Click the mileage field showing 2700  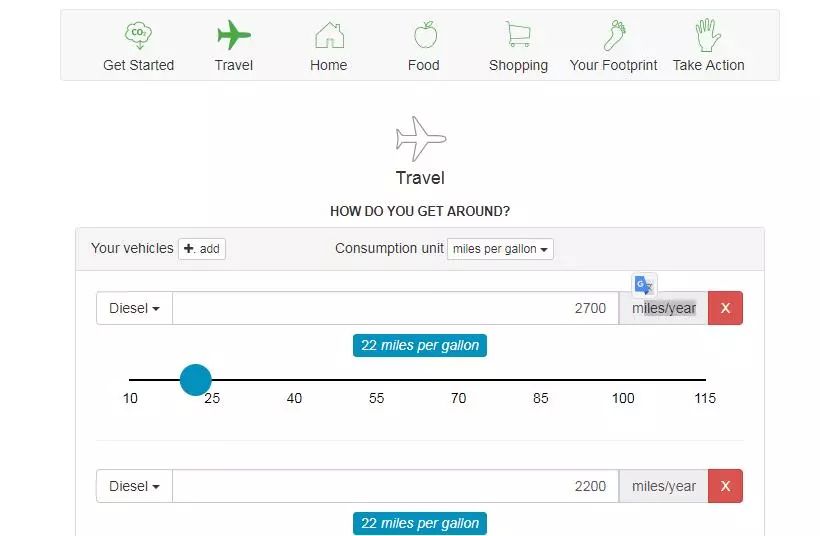pos(395,308)
